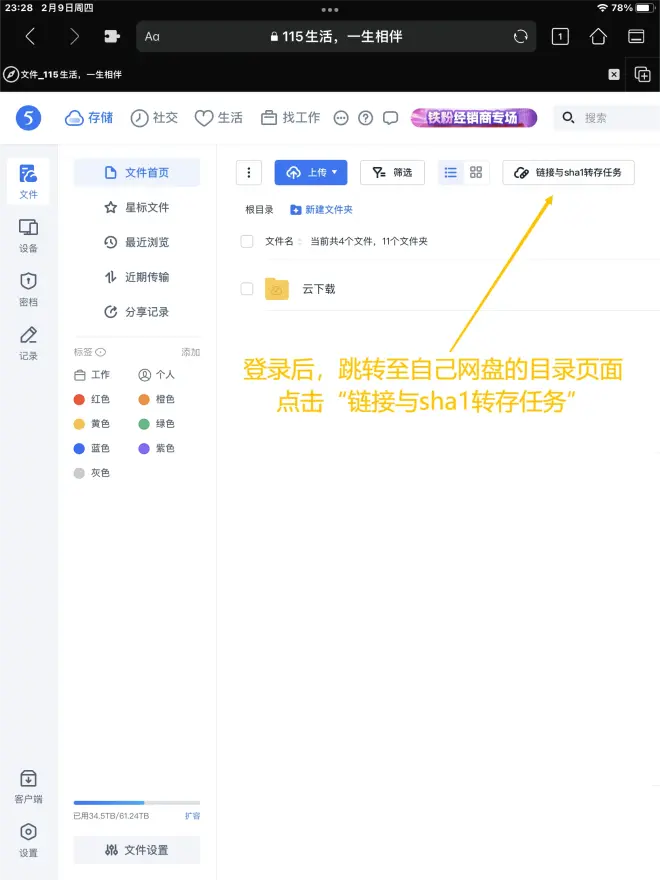Image resolution: width=660 pixels, height=880 pixels.
Task: Check the select-all 文件名 checkbox
Action: [x=247, y=241]
